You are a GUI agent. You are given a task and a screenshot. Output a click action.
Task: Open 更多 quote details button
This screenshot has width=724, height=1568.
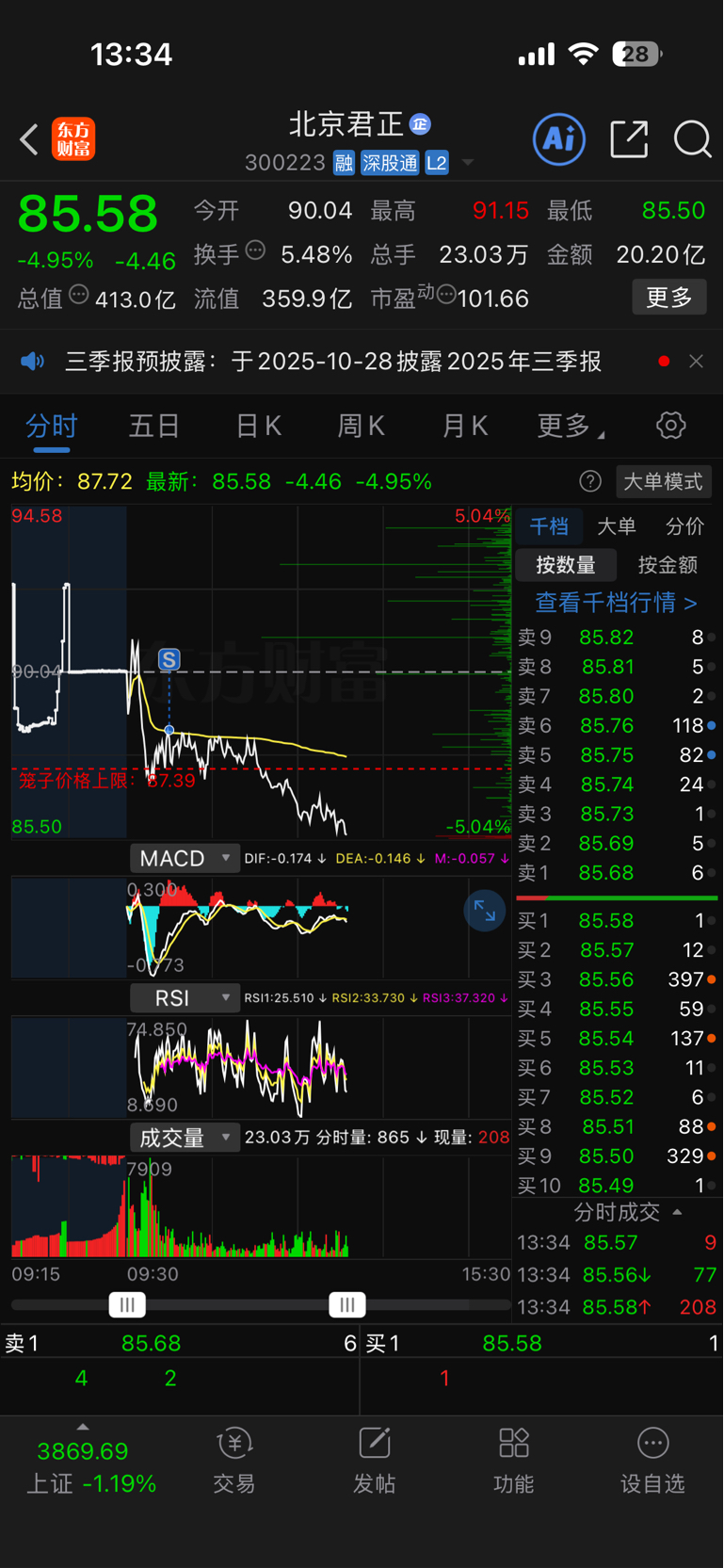click(x=669, y=298)
